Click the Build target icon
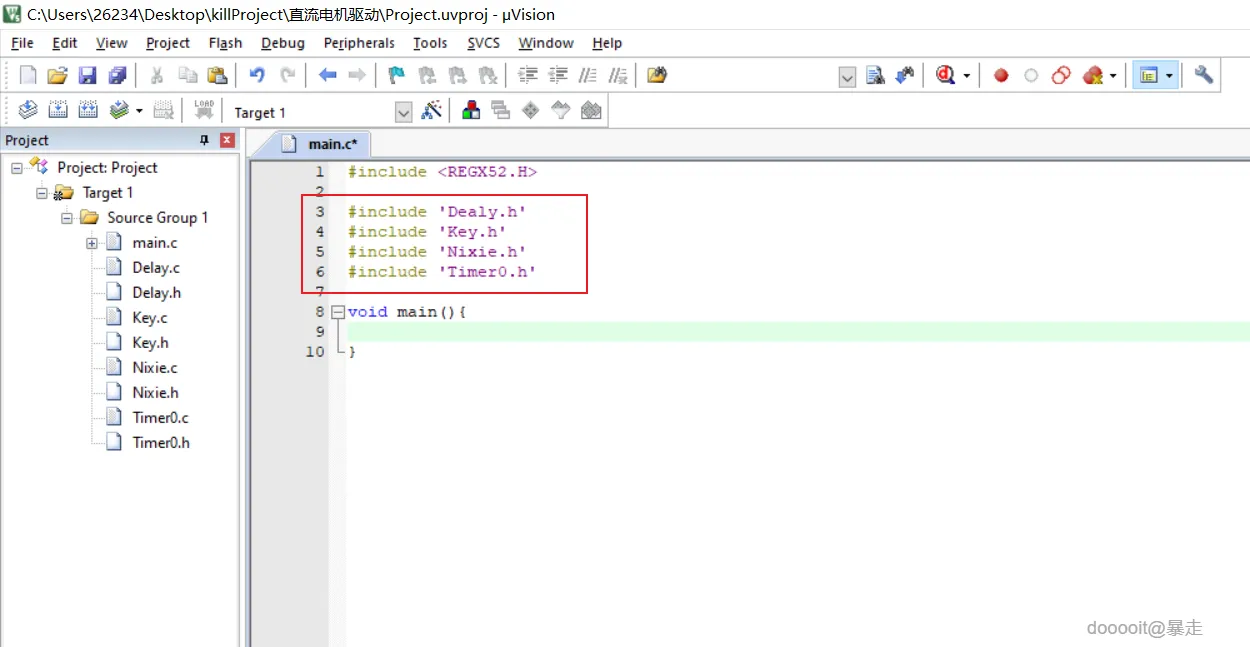Image resolution: width=1250 pixels, height=647 pixels. click(x=58, y=111)
